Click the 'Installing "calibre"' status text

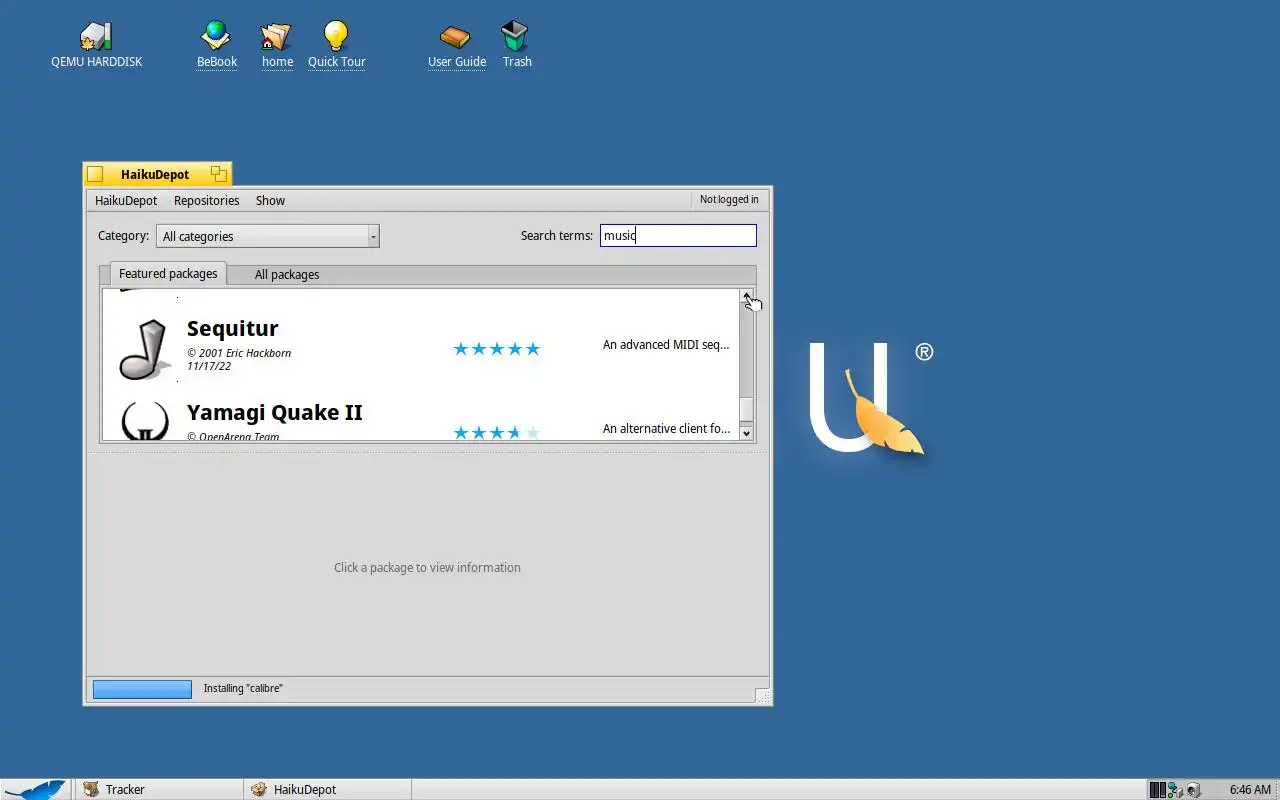[x=243, y=689]
